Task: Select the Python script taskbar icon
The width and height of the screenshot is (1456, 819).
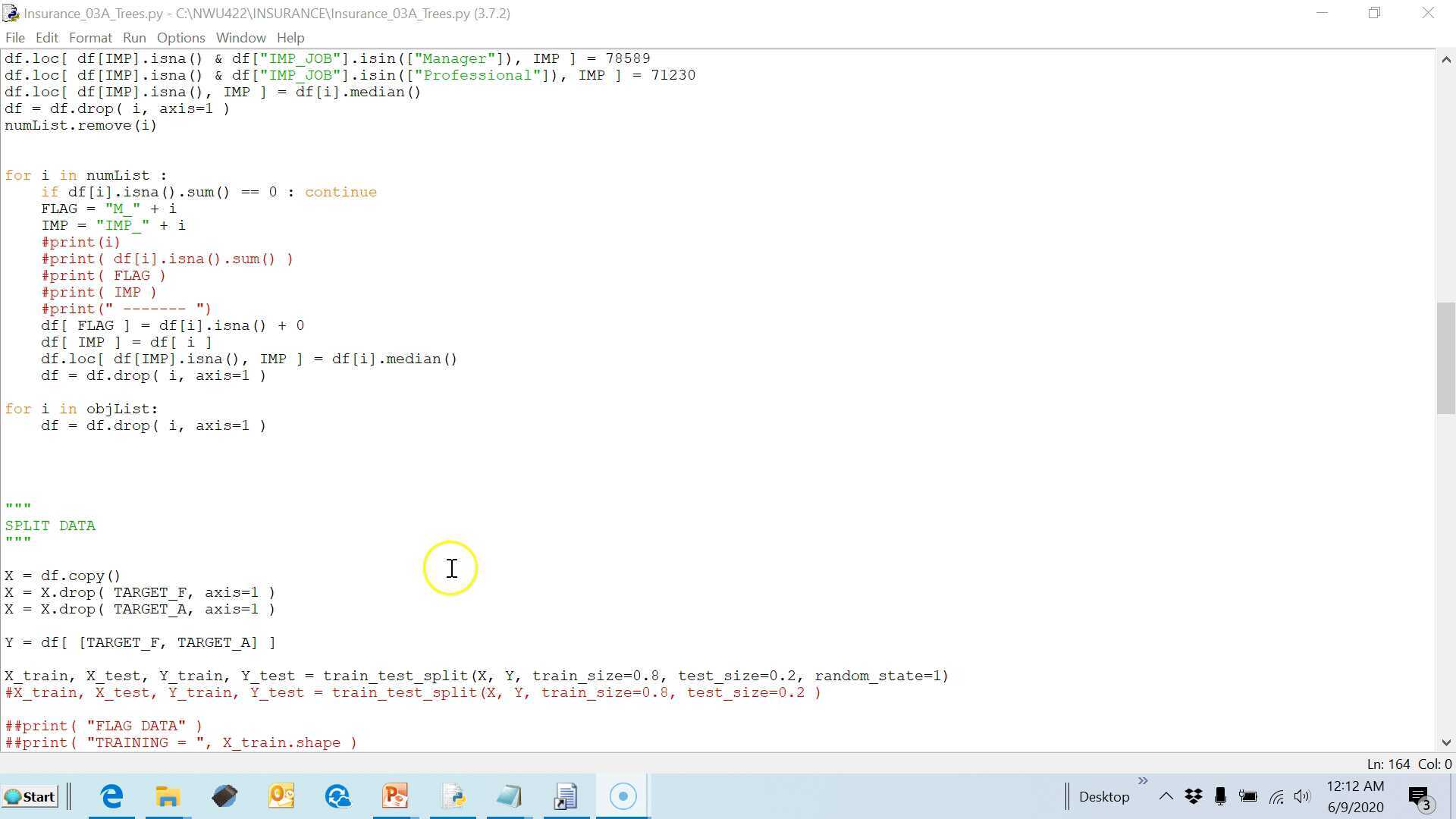Action: [x=453, y=795]
